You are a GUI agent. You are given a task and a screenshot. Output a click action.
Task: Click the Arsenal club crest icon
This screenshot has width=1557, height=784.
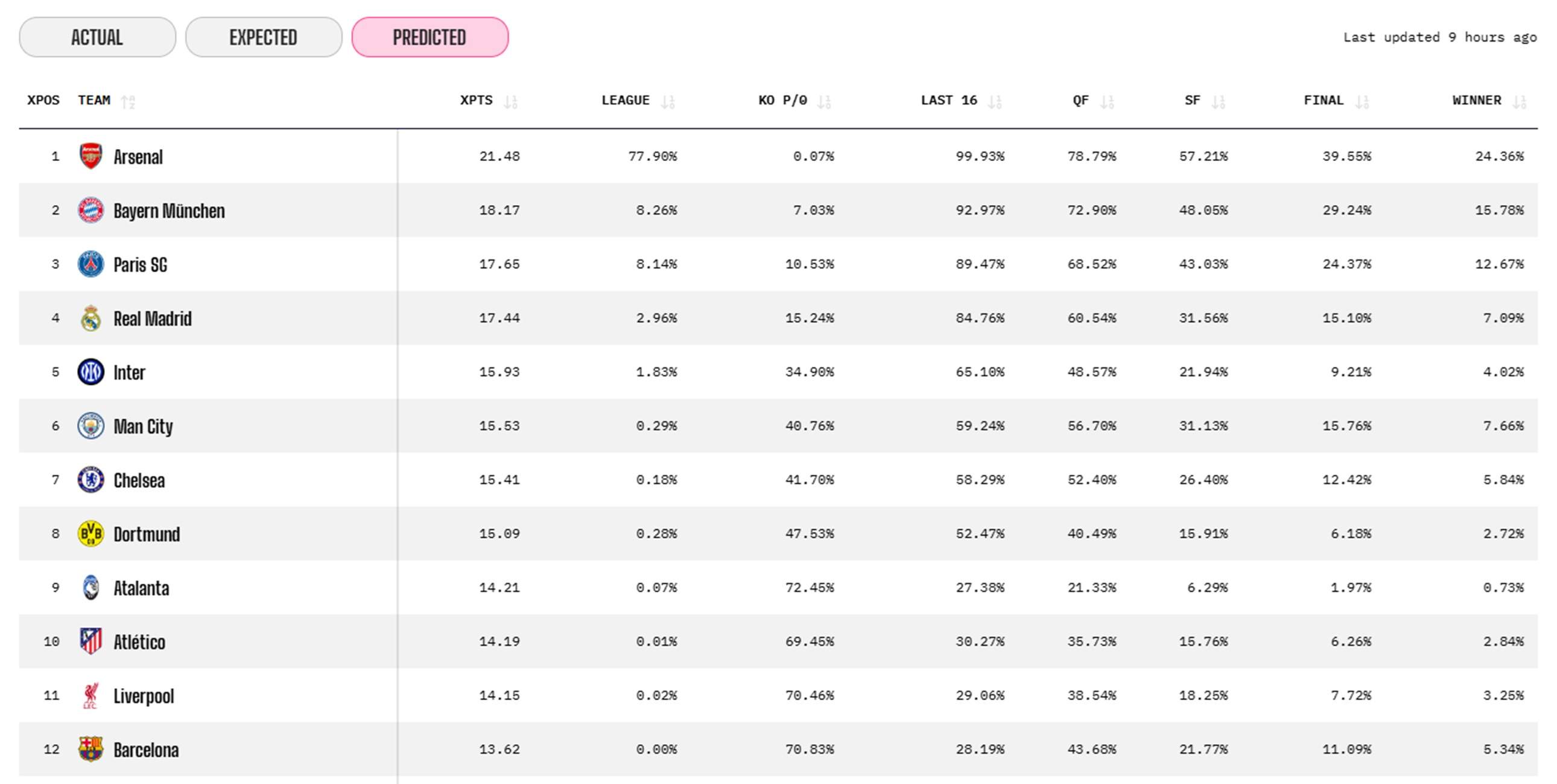tap(90, 156)
